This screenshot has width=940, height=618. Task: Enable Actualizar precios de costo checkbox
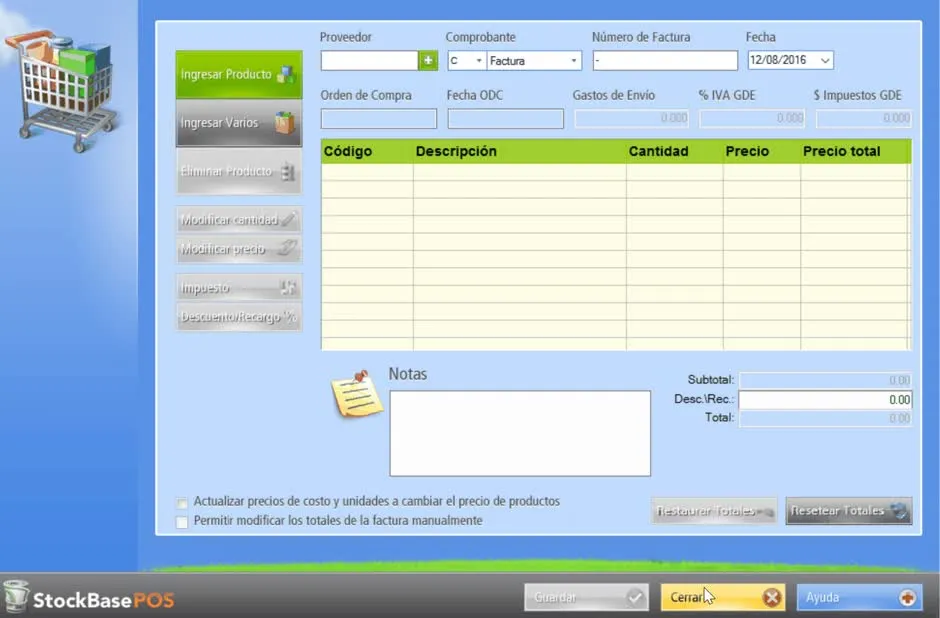[x=182, y=502]
